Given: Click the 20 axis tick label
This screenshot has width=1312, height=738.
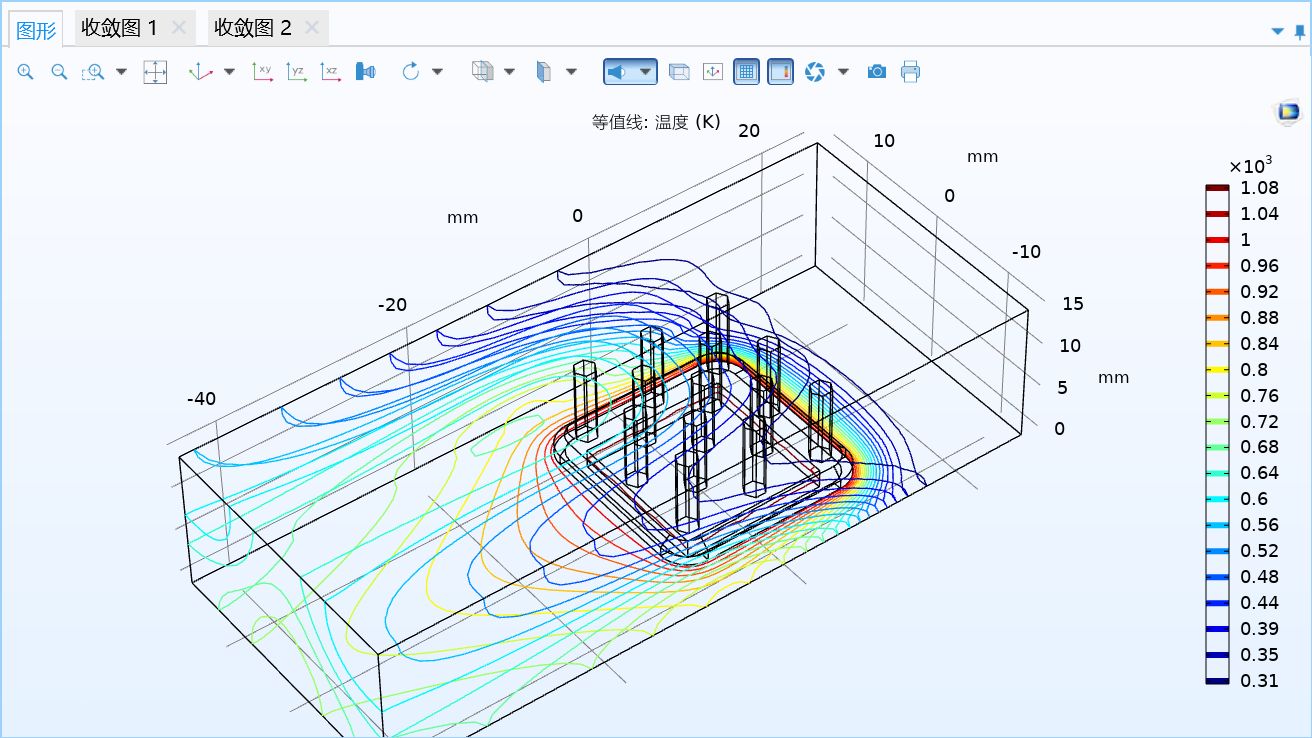Looking at the screenshot, I should [x=749, y=131].
